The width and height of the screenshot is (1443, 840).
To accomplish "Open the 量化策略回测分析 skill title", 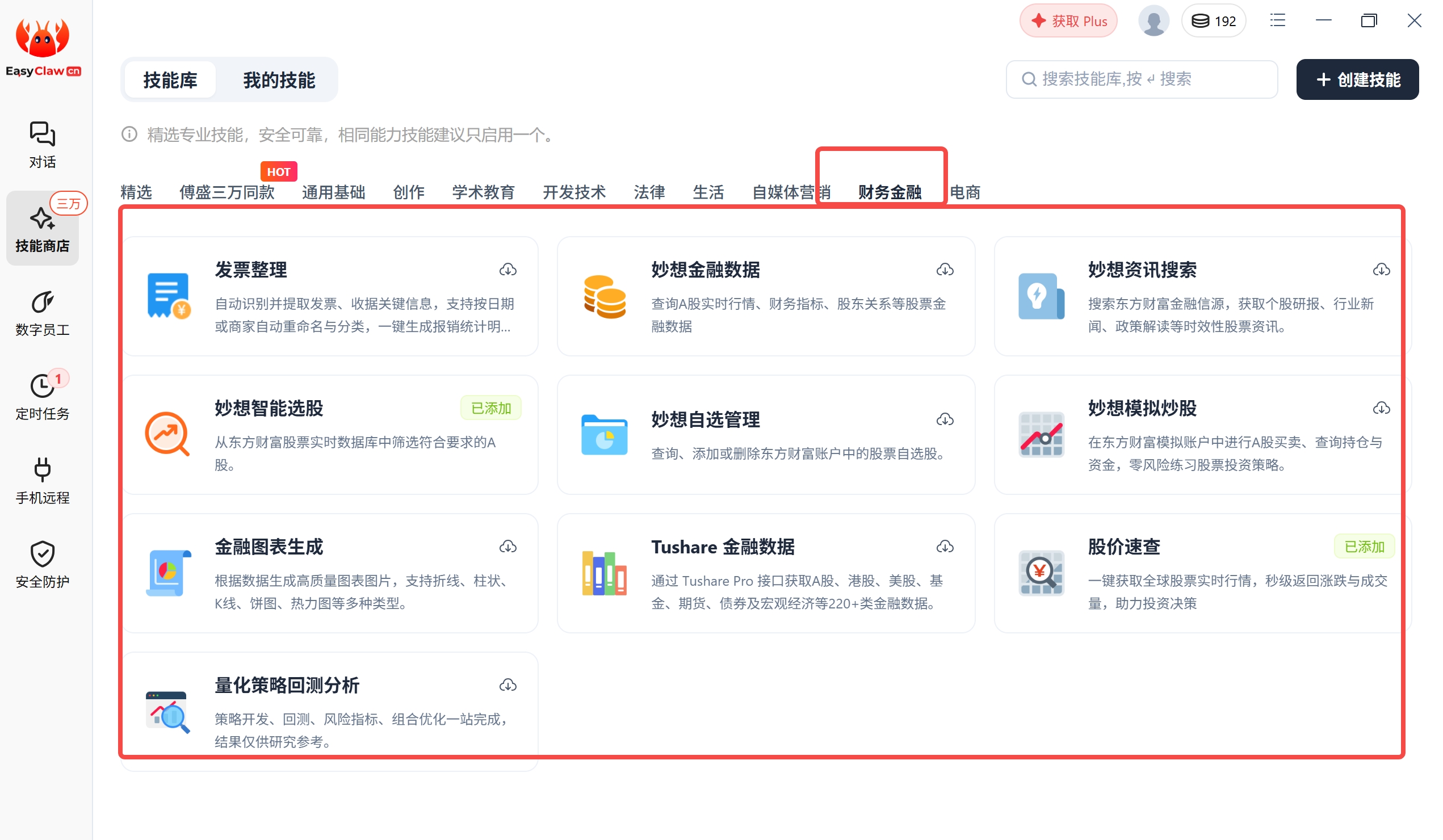I will tap(287, 686).
